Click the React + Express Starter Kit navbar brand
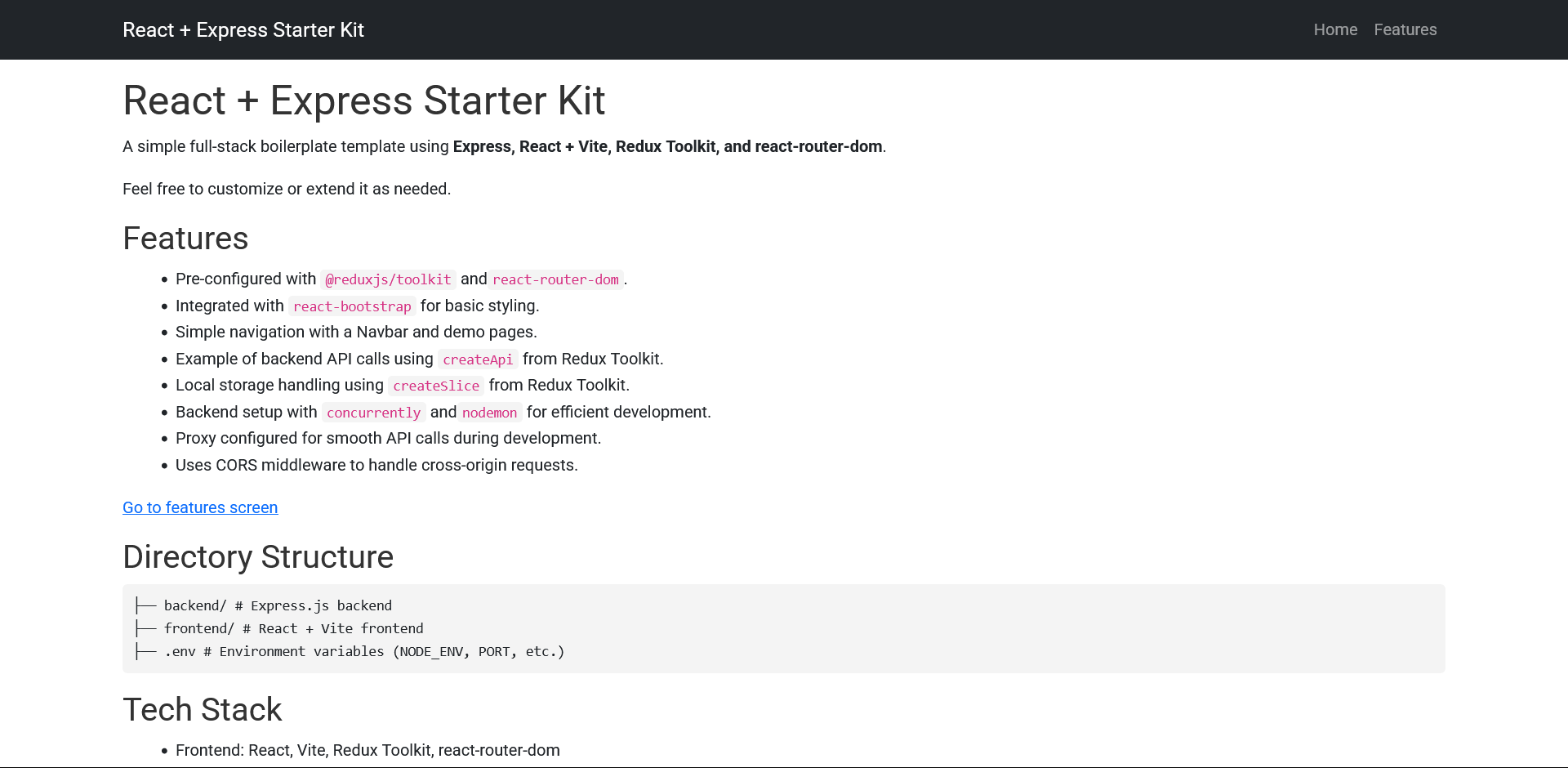Screen dimensions: 1568x768 (x=243, y=30)
